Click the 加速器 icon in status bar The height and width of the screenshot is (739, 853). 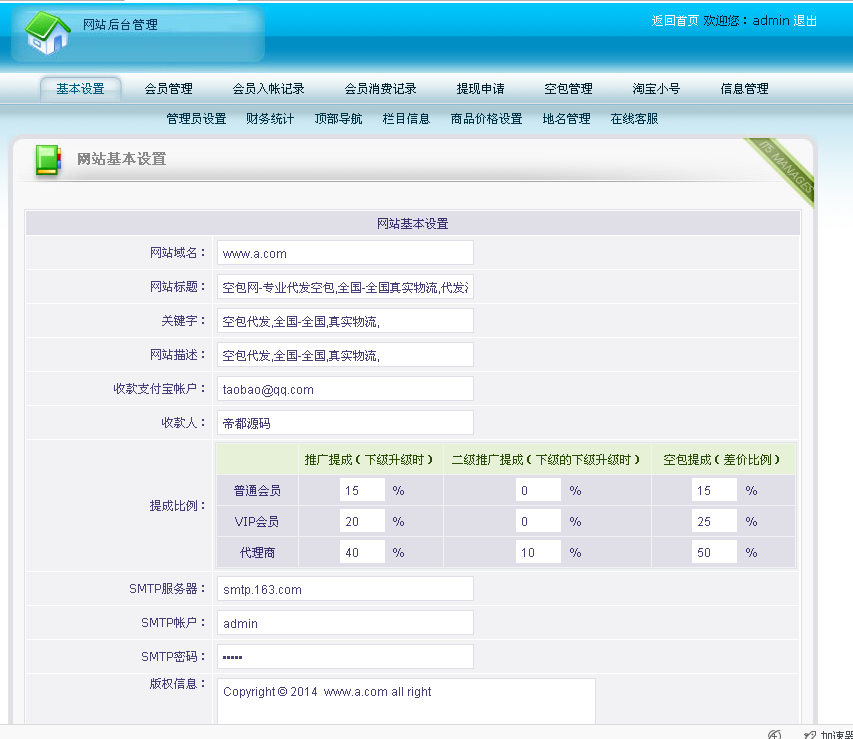[x=808, y=733]
